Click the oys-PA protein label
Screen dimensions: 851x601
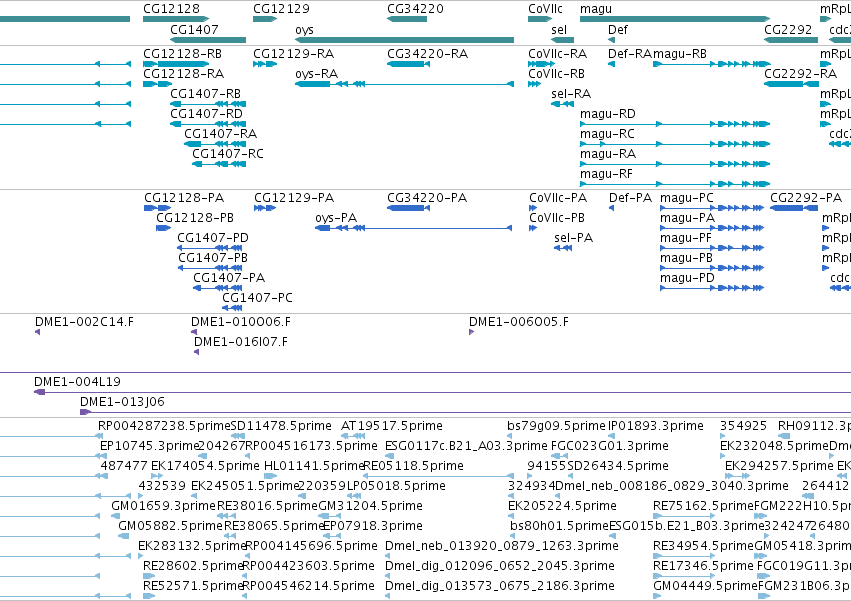coord(336,218)
